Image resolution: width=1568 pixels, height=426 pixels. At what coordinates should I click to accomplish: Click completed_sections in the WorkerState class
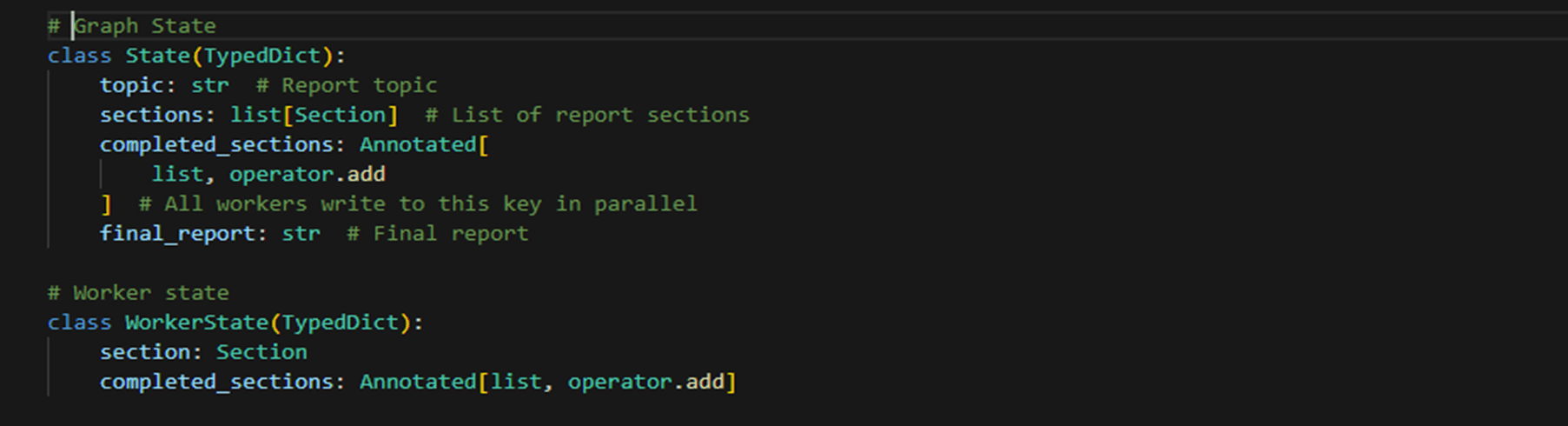[x=216, y=382]
